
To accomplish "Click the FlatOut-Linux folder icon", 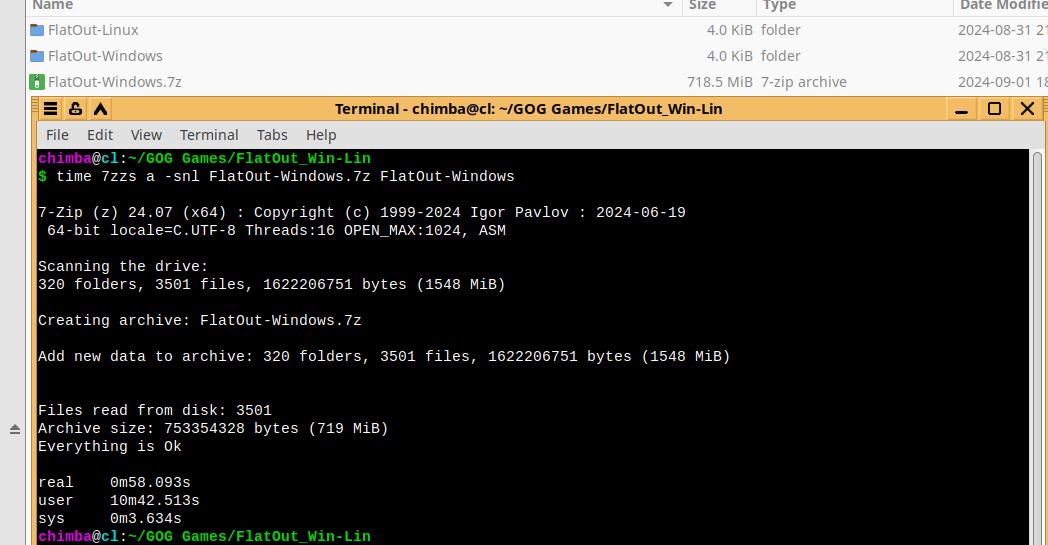I will click(x=37, y=30).
